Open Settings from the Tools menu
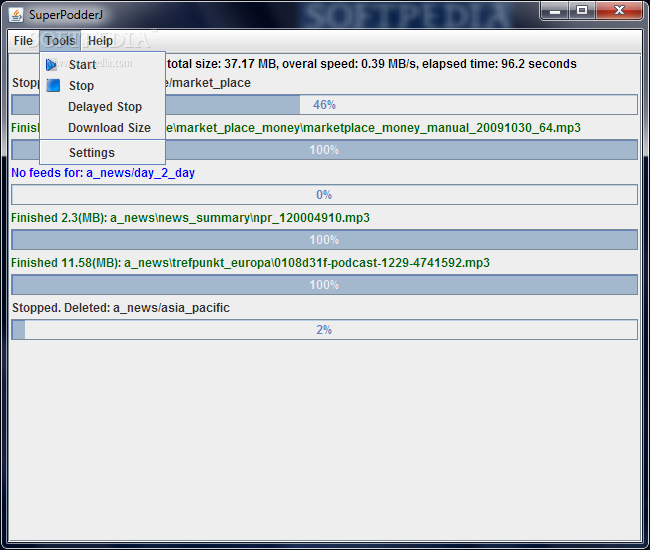 tap(102, 153)
